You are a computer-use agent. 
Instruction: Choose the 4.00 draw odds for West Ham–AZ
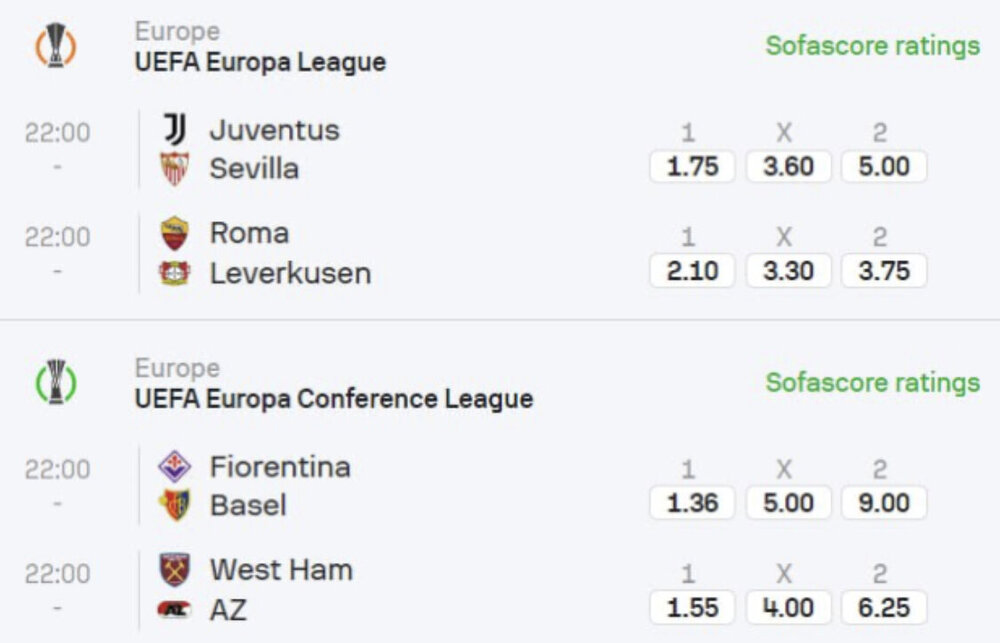pos(788,607)
